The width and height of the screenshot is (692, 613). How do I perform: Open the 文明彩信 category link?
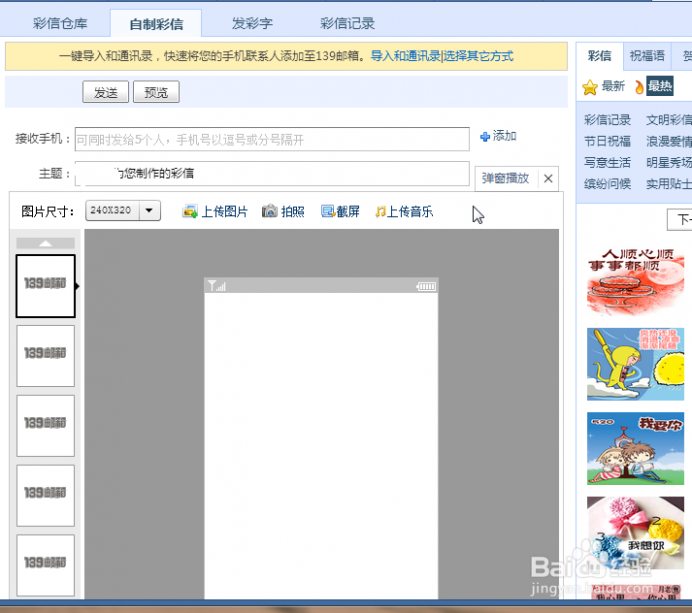(x=669, y=120)
